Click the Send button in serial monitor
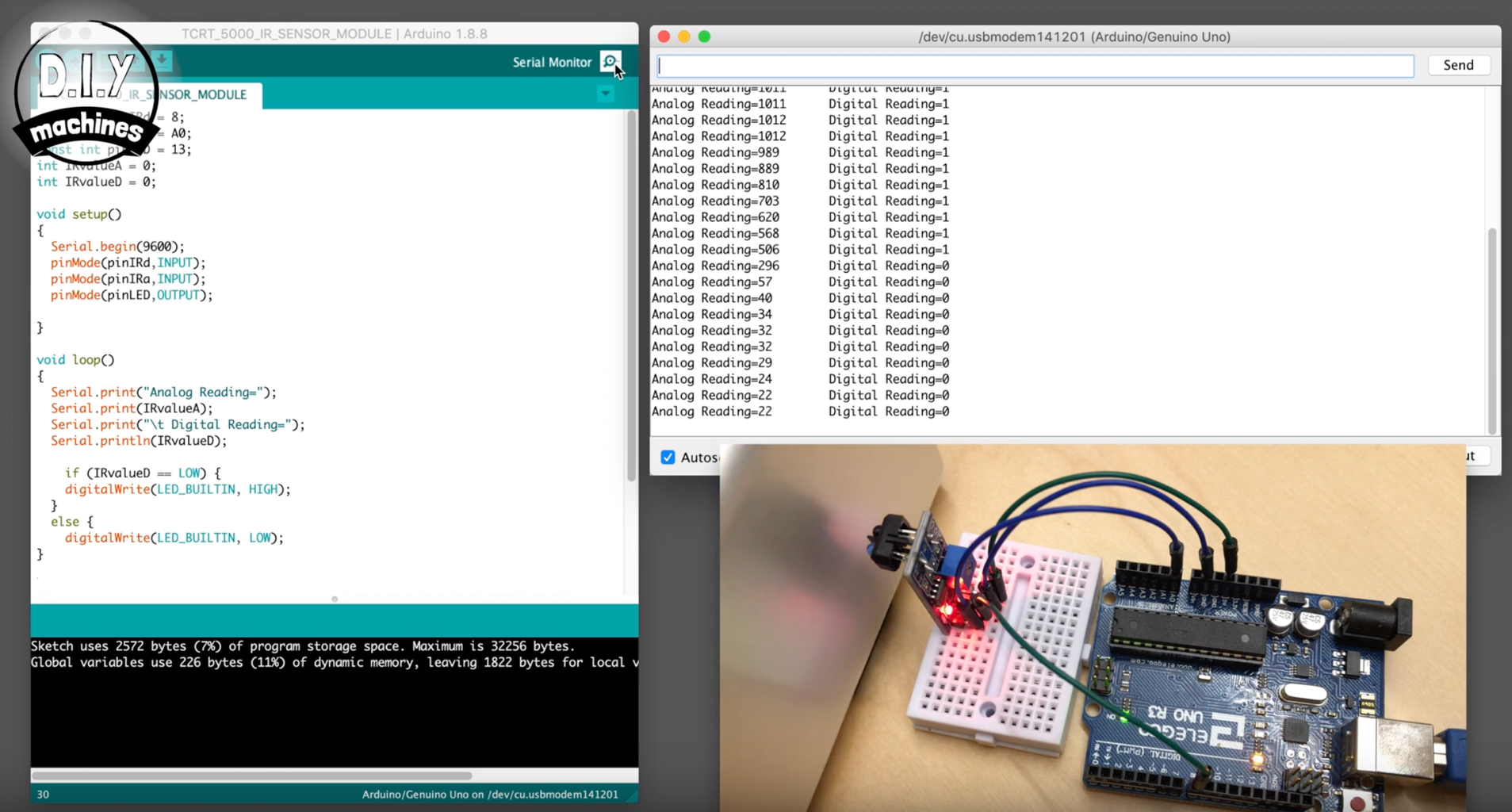The width and height of the screenshot is (1512, 812). click(1458, 65)
